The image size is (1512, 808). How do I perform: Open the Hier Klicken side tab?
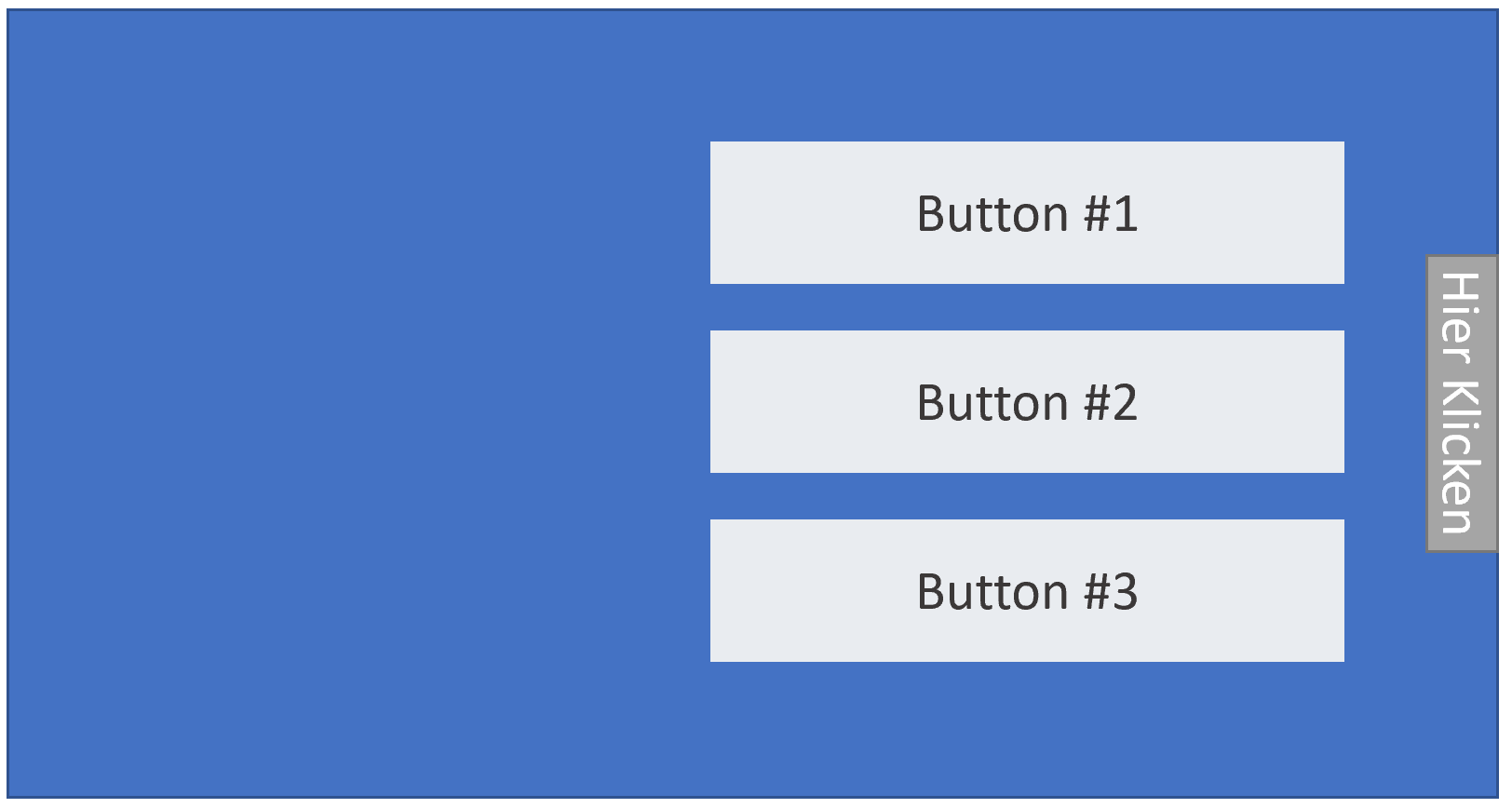1462,403
